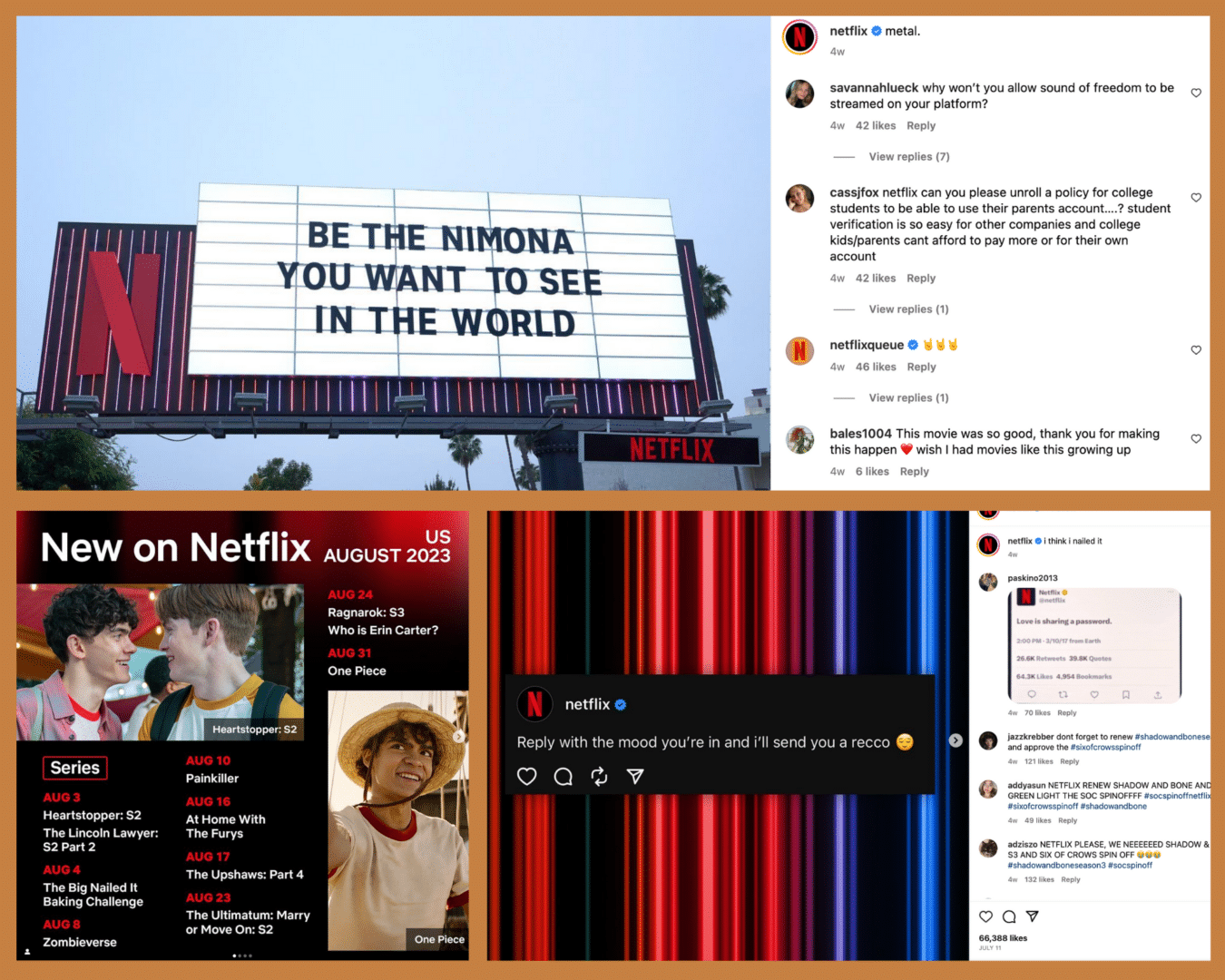Open netflix username beside 'metal.'
This screenshot has width=1225, height=980.
[x=848, y=31]
